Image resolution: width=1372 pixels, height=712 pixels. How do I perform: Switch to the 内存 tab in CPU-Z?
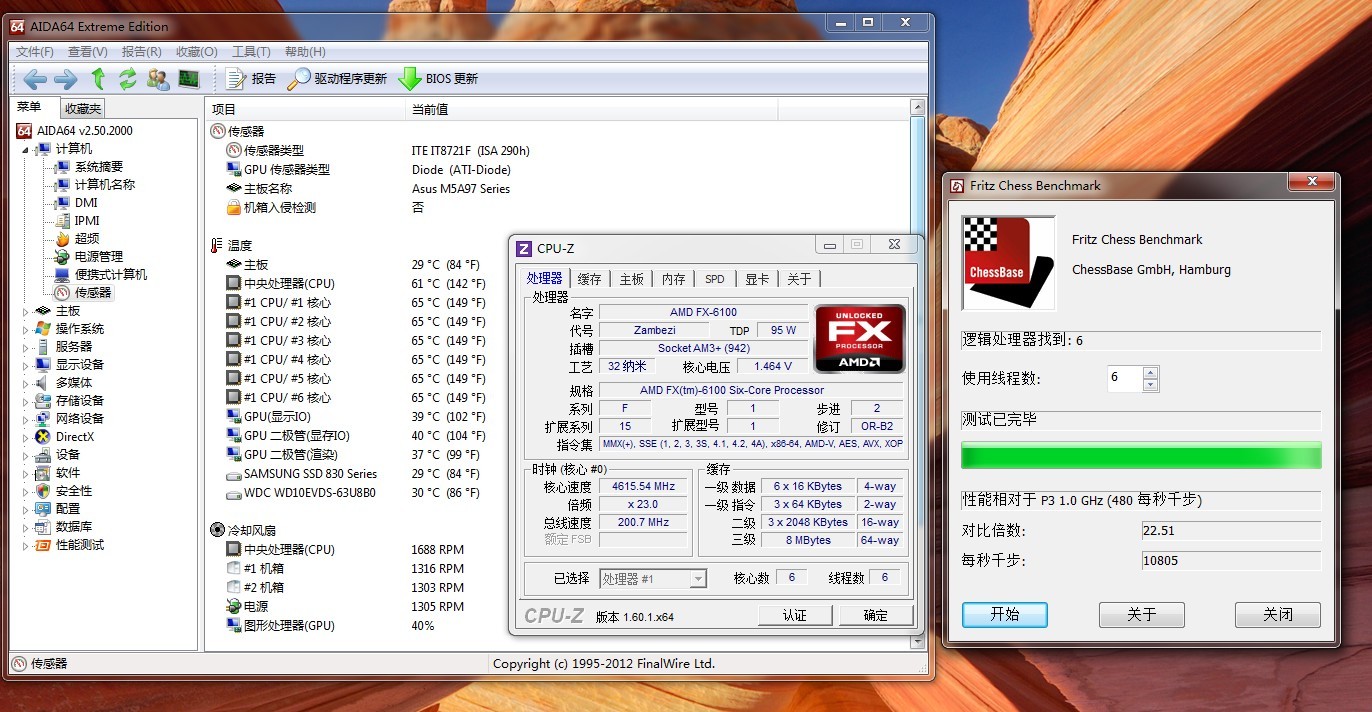674,279
